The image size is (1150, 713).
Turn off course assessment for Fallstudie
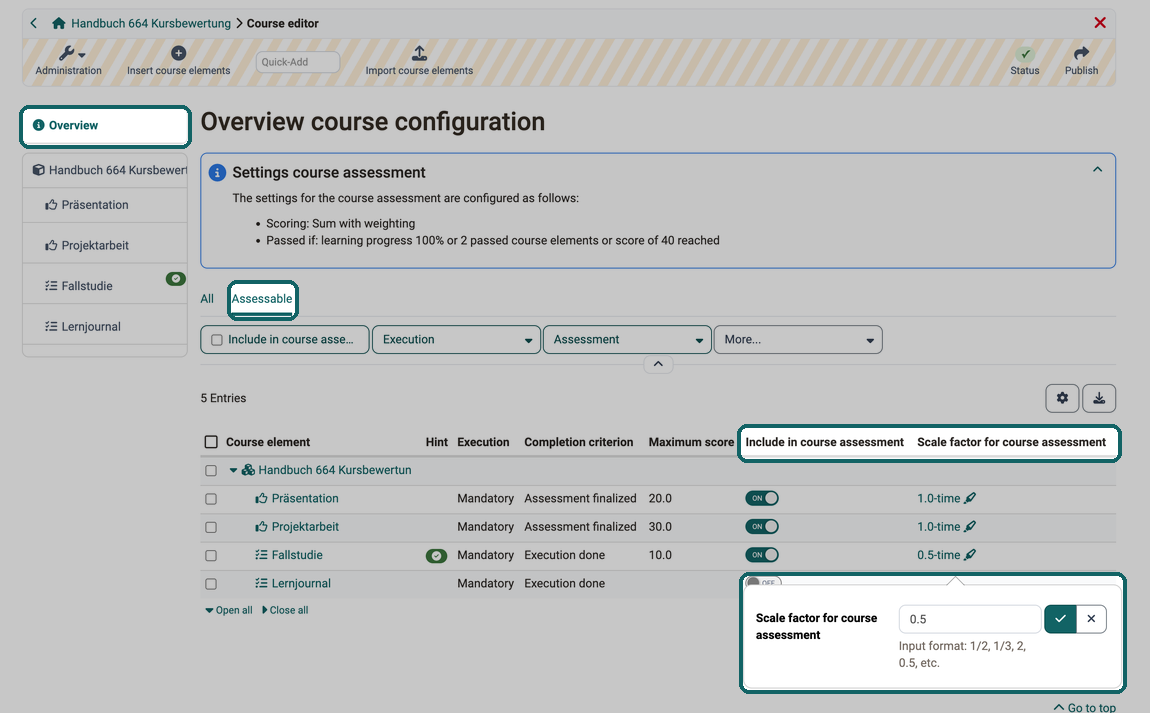coord(762,555)
